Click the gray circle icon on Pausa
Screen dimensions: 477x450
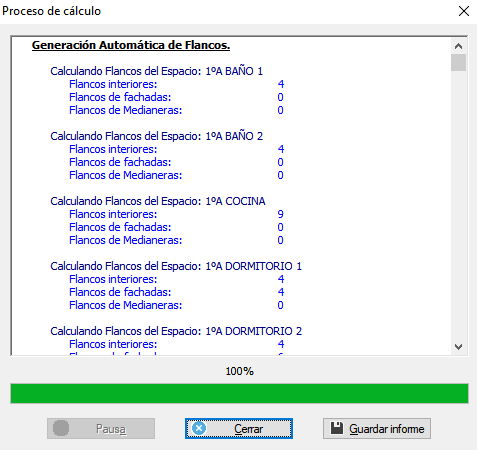pyautogui.click(x=61, y=428)
